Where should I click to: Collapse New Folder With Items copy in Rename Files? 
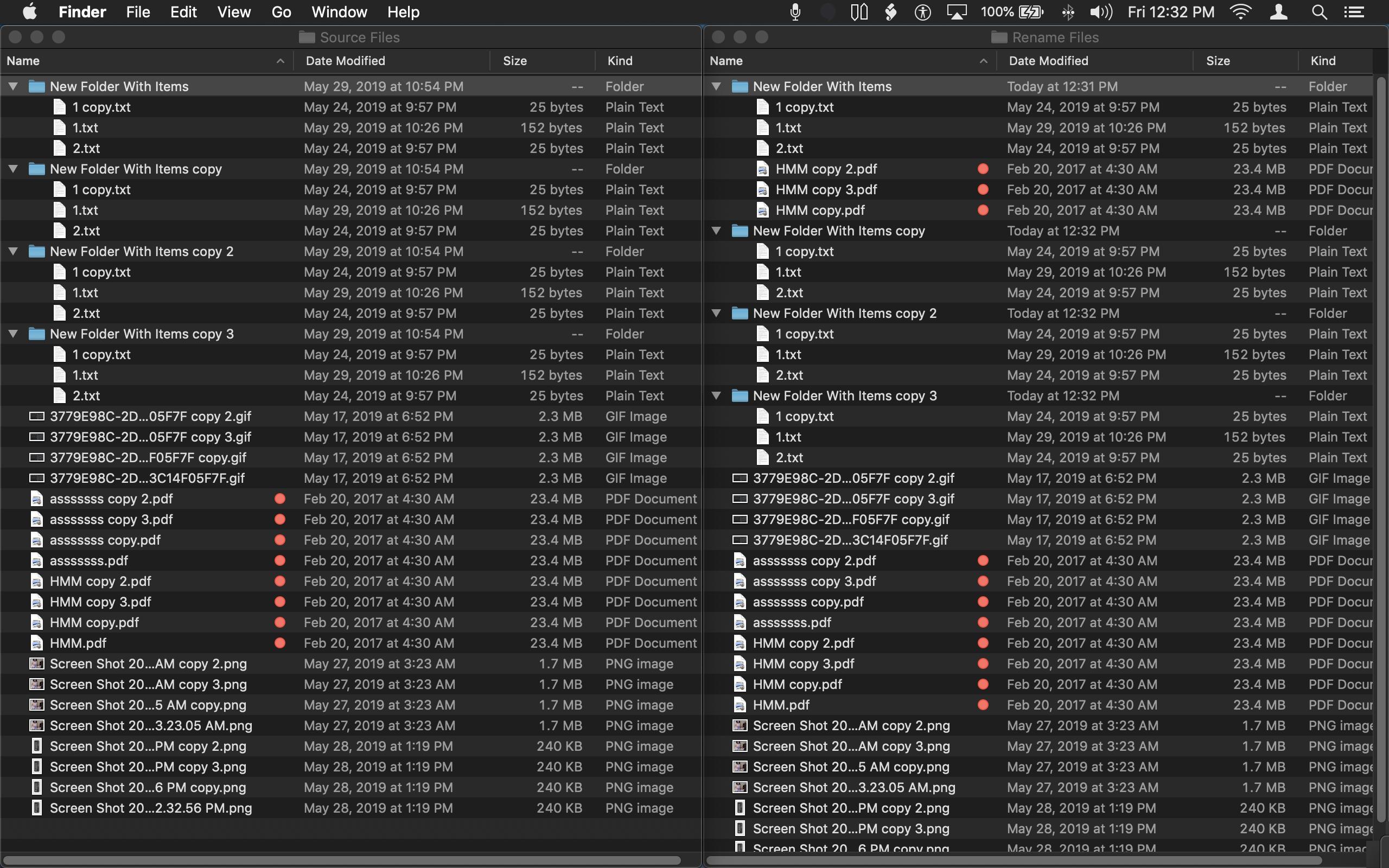point(716,231)
